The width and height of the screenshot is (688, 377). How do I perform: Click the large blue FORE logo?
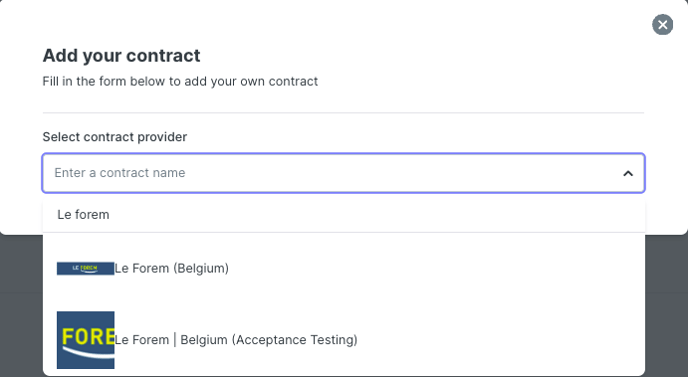(86, 340)
